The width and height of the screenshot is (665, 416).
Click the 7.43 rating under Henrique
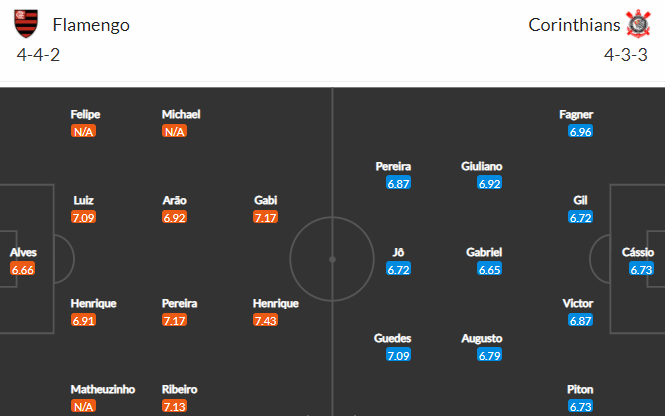pos(265,321)
